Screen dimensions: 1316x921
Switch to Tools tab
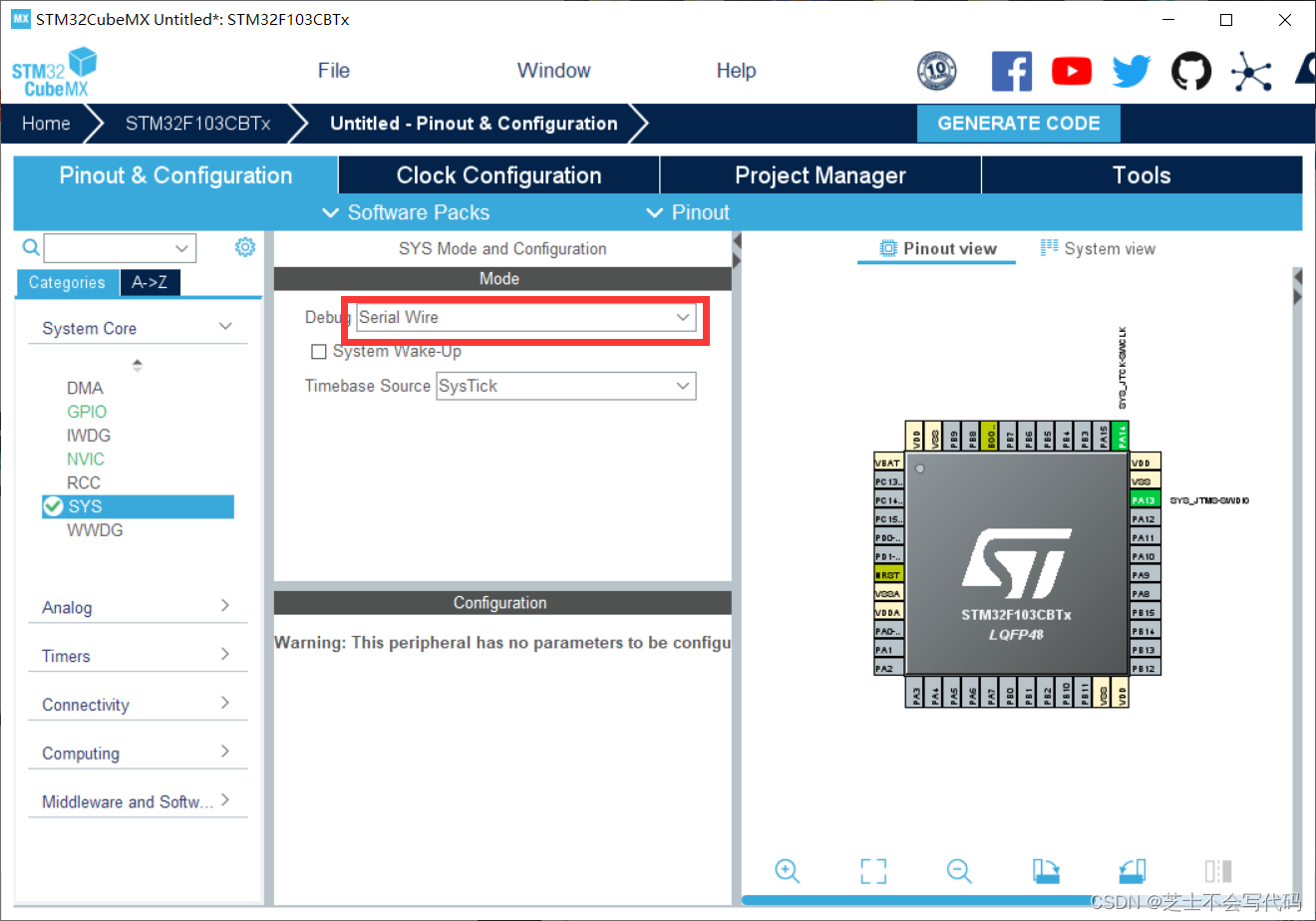pos(1142,175)
